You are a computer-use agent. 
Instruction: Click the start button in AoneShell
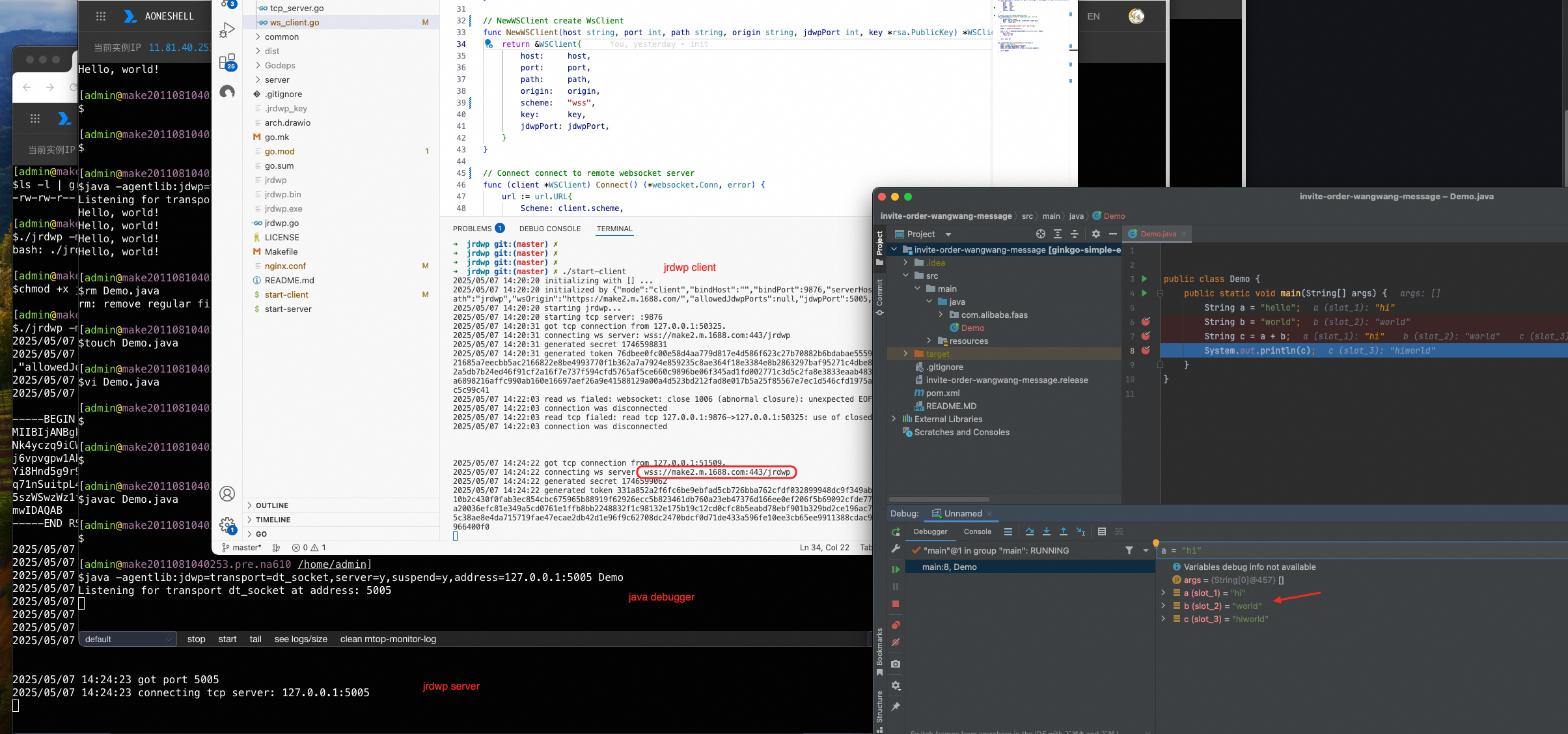tap(227, 639)
